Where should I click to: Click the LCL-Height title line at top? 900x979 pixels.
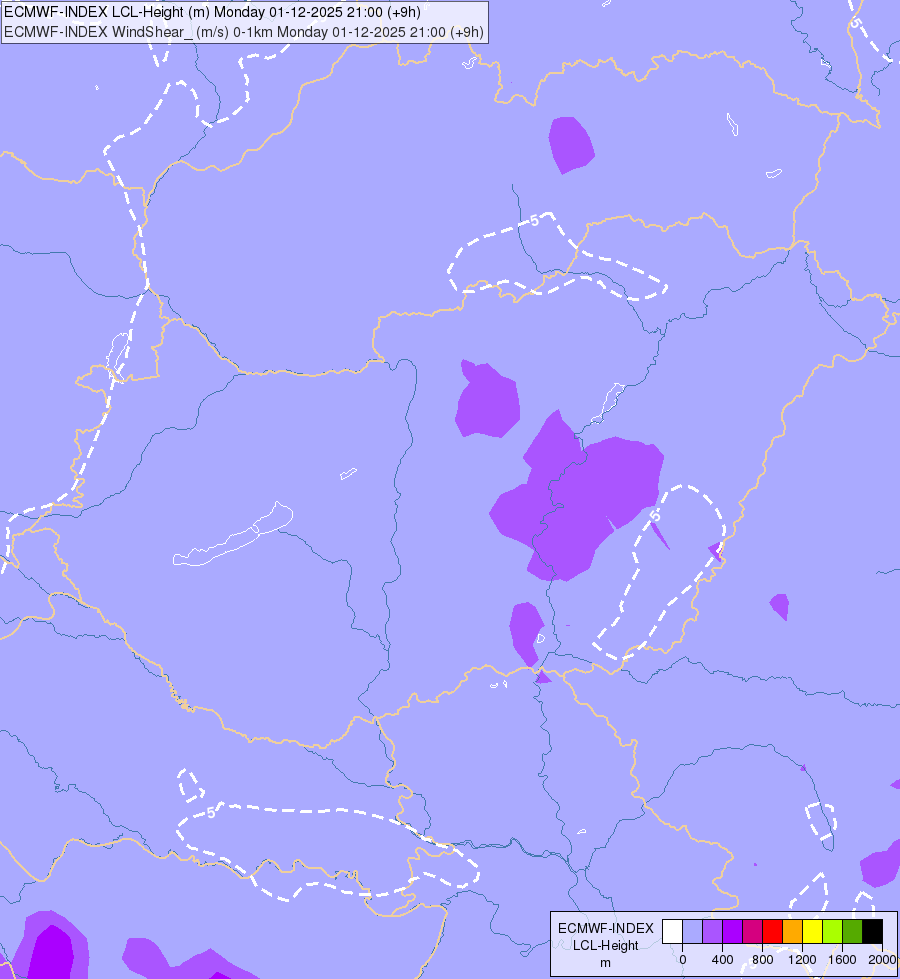point(212,12)
